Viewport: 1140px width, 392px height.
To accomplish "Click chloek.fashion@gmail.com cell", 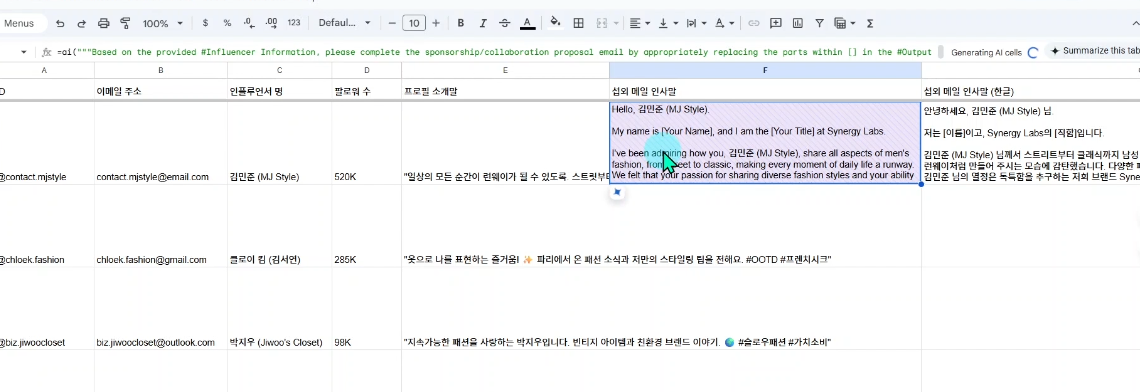I will click(x=161, y=226).
